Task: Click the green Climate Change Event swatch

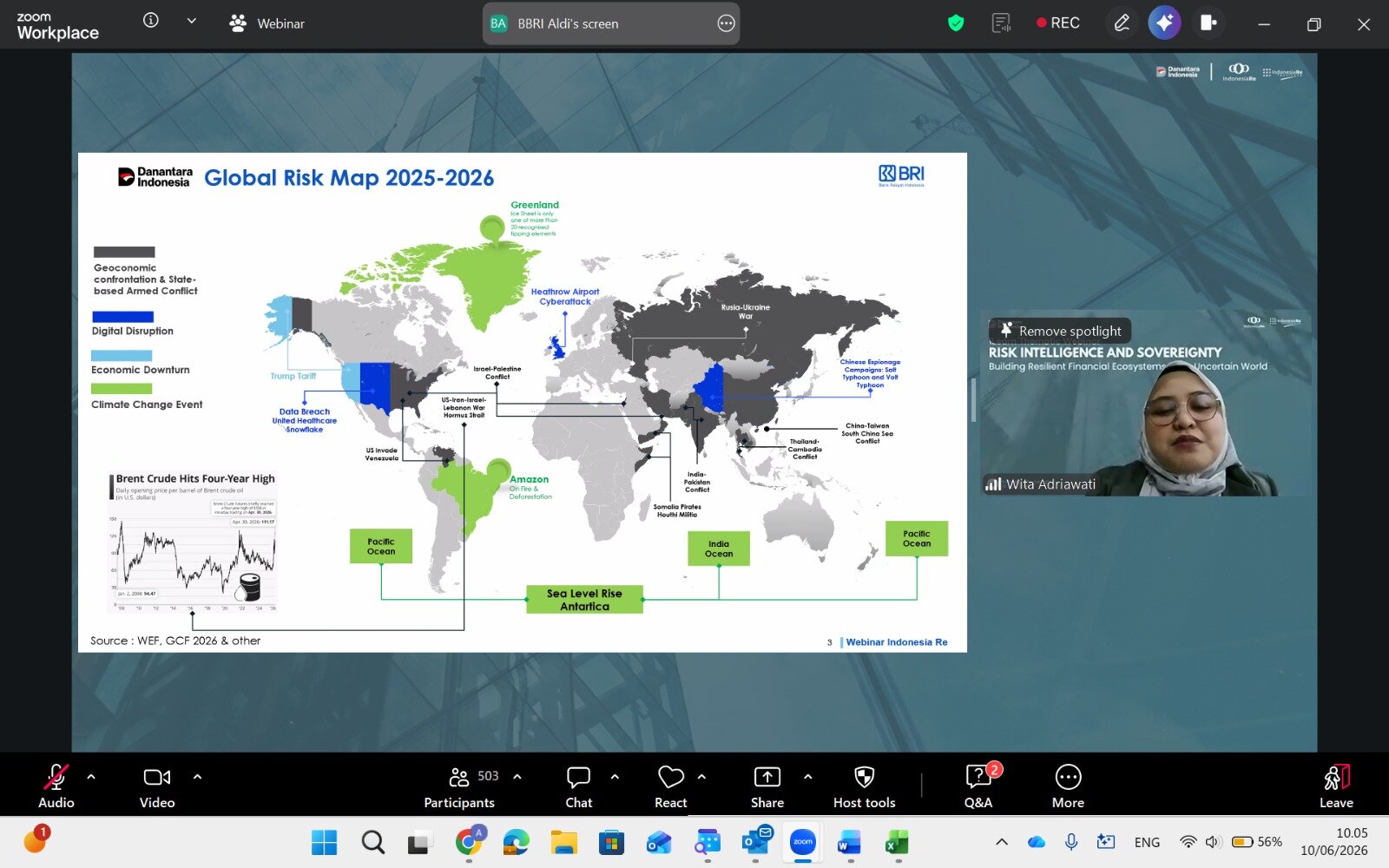Action: click(122, 389)
